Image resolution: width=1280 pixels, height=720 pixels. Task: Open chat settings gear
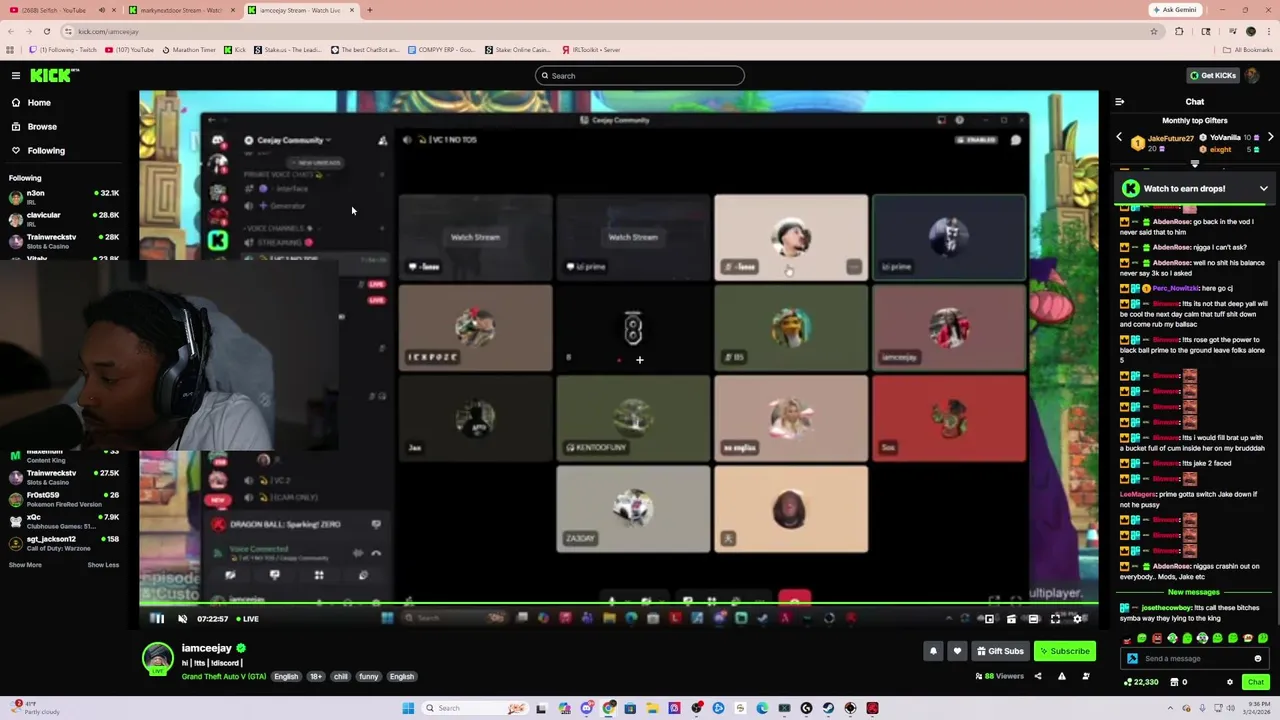(1230, 682)
